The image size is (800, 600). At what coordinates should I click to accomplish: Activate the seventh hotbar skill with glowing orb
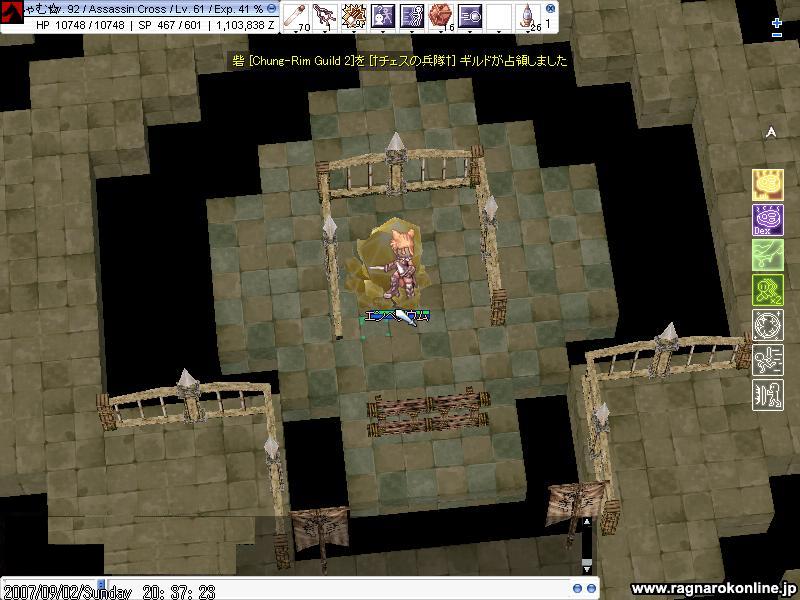[x=470, y=16]
